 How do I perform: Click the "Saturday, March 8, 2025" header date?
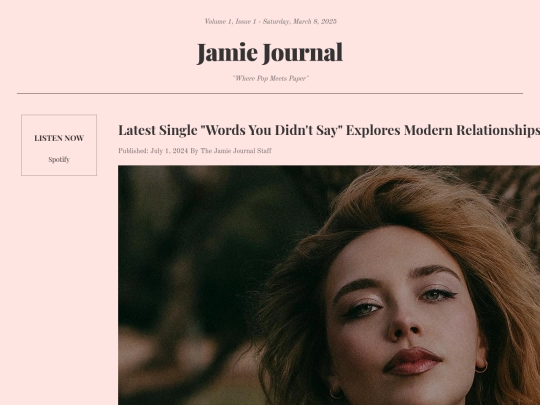click(x=300, y=21)
